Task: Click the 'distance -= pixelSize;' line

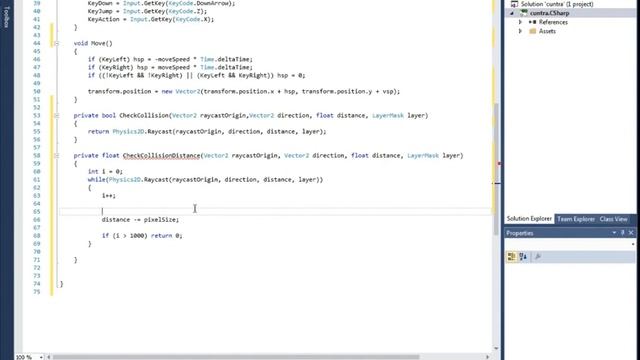Action: tap(140, 220)
